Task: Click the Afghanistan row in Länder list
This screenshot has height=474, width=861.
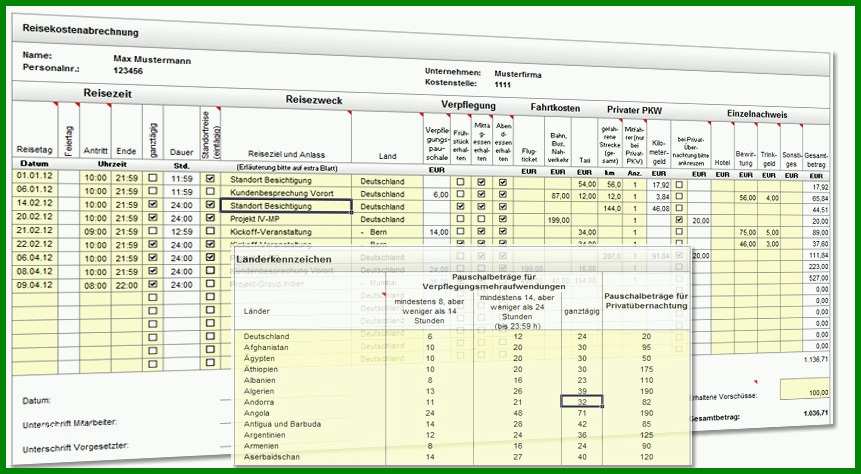Action: (266, 347)
